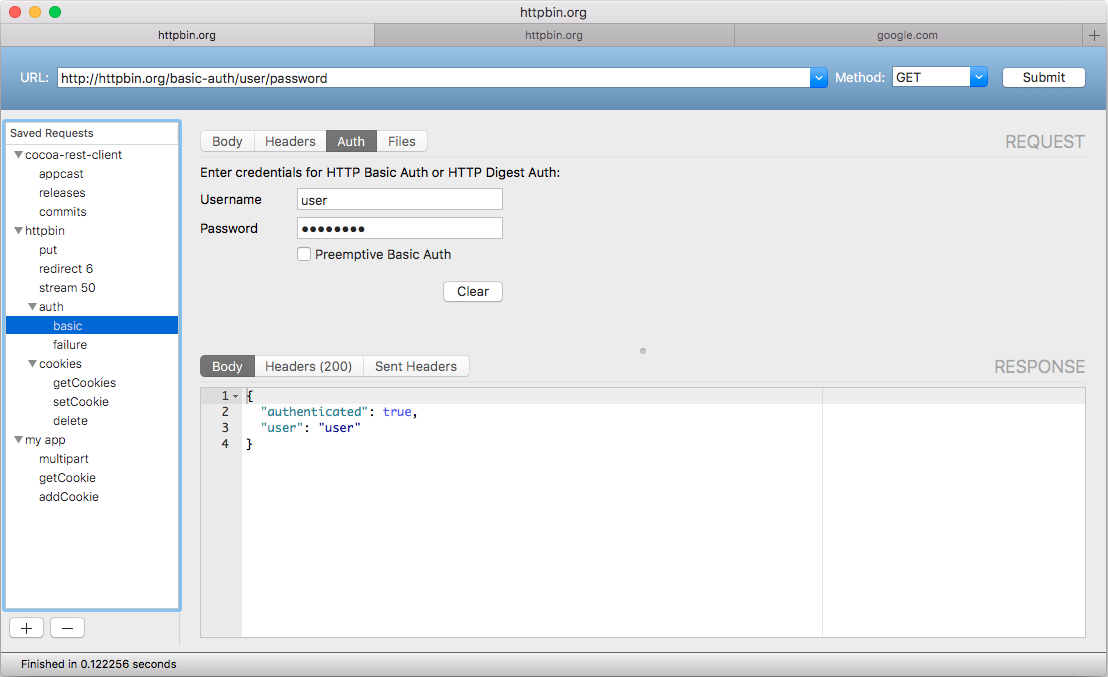Clear the auth credentials
This screenshot has height=677, width=1108.
pyautogui.click(x=473, y=291)
